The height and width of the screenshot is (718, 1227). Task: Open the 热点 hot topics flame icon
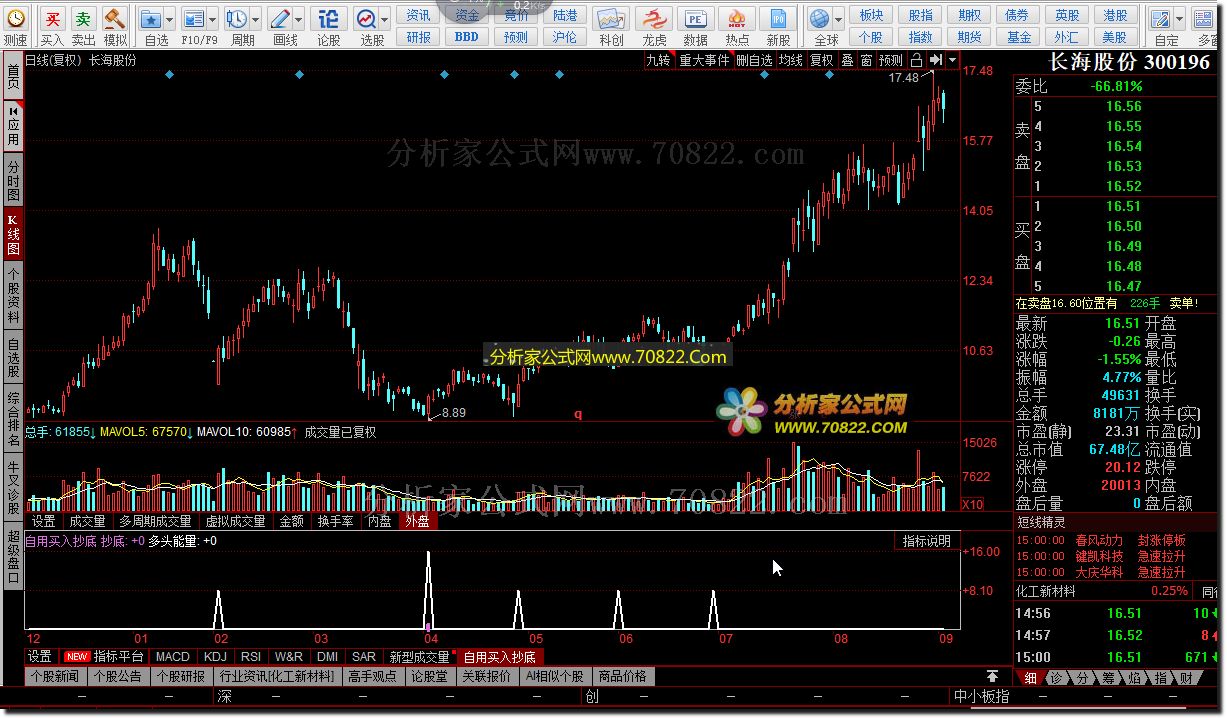click(x=737, y=18)
